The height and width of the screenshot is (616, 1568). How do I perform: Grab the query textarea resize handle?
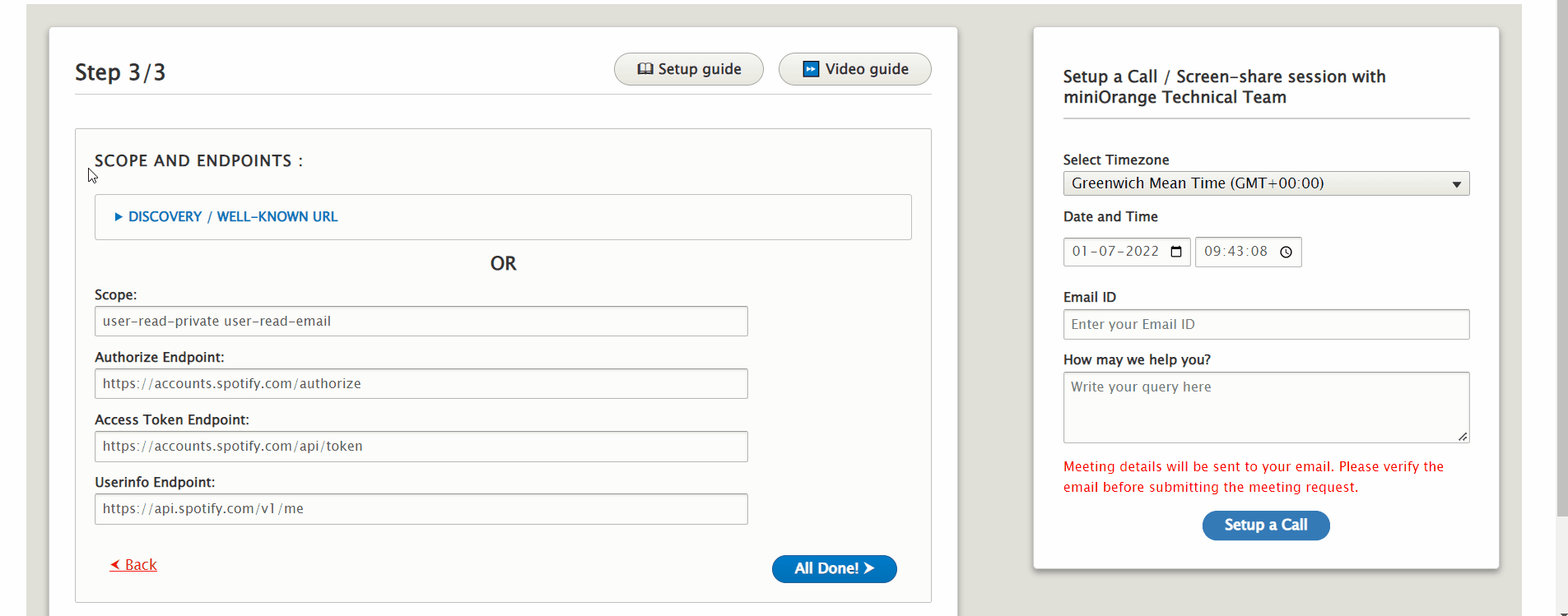coord(1463,437)
